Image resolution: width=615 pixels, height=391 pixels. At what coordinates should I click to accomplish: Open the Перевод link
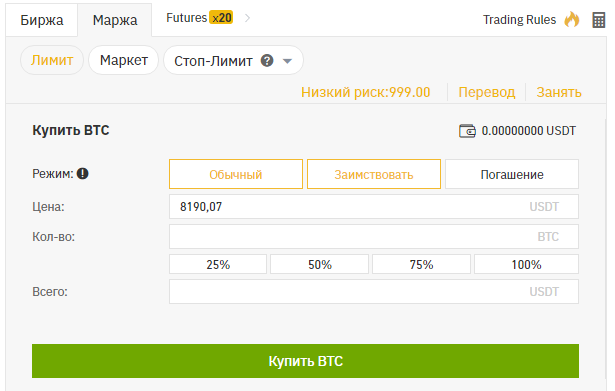click(x=486, y=92)
